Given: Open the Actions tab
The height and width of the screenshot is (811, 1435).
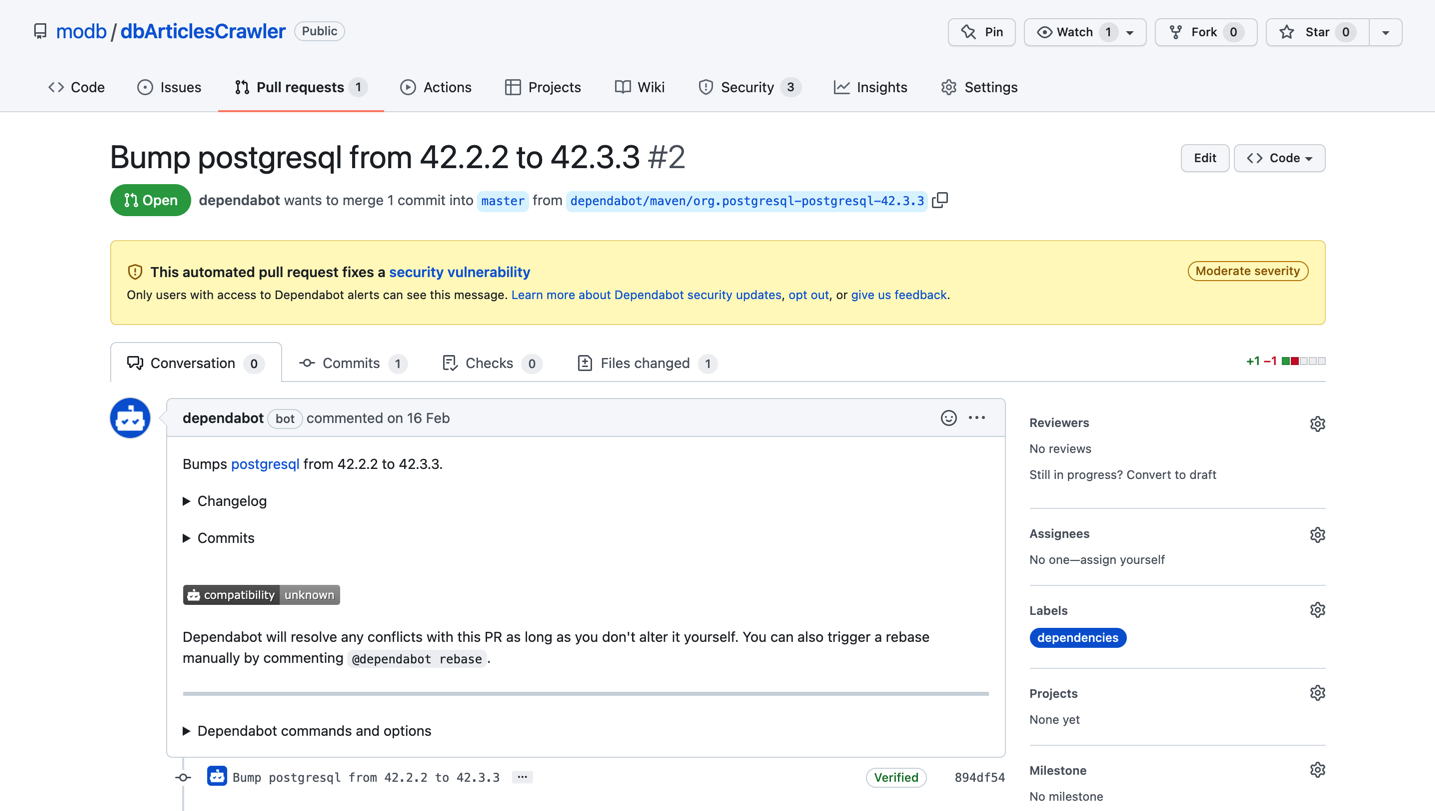Looking at the screenshot, I should (x=435, y=87).
